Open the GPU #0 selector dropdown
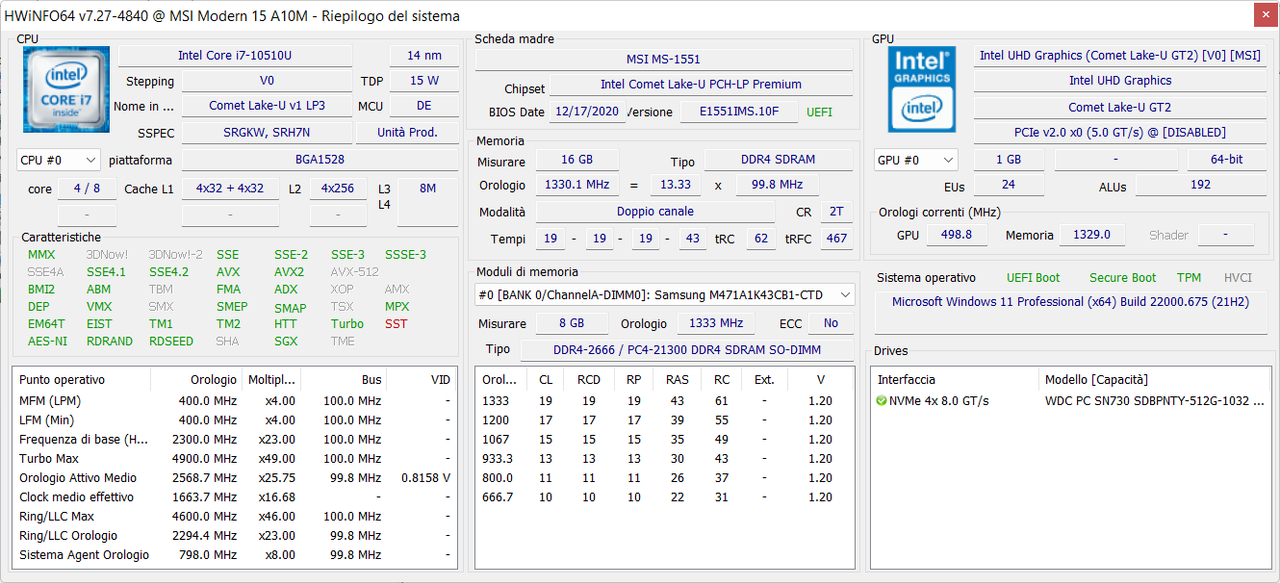This screenshot has height=583, width=1280. (x=915, y=160)
